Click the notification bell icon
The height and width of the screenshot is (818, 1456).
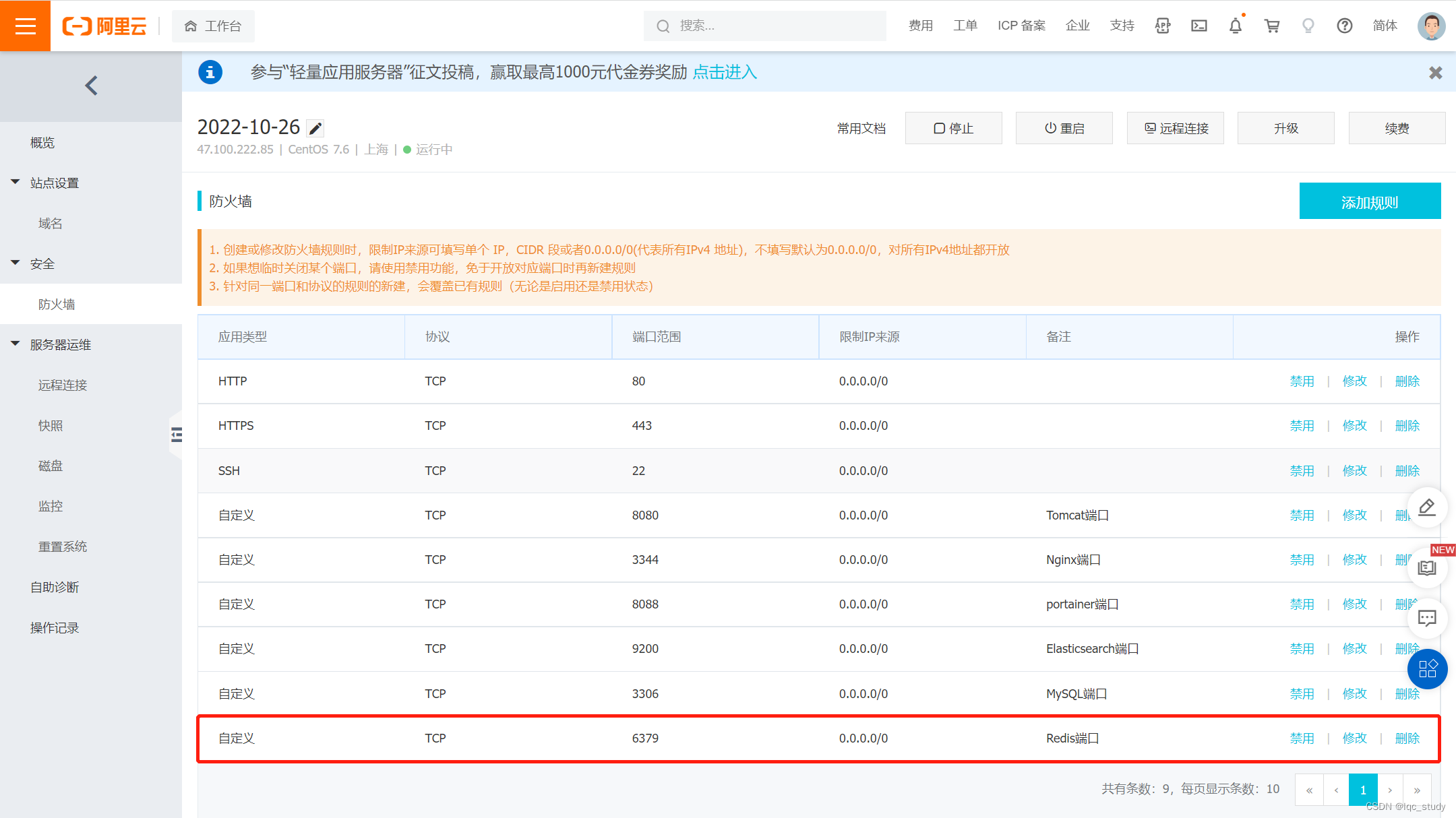1235,26
